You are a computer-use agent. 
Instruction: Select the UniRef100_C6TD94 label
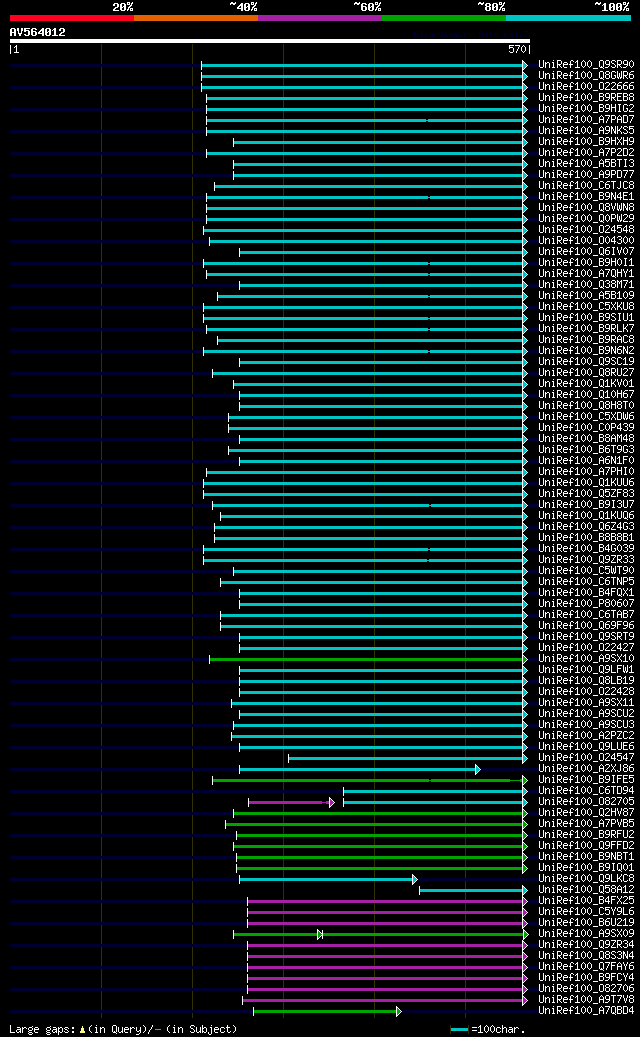[586, 790]
